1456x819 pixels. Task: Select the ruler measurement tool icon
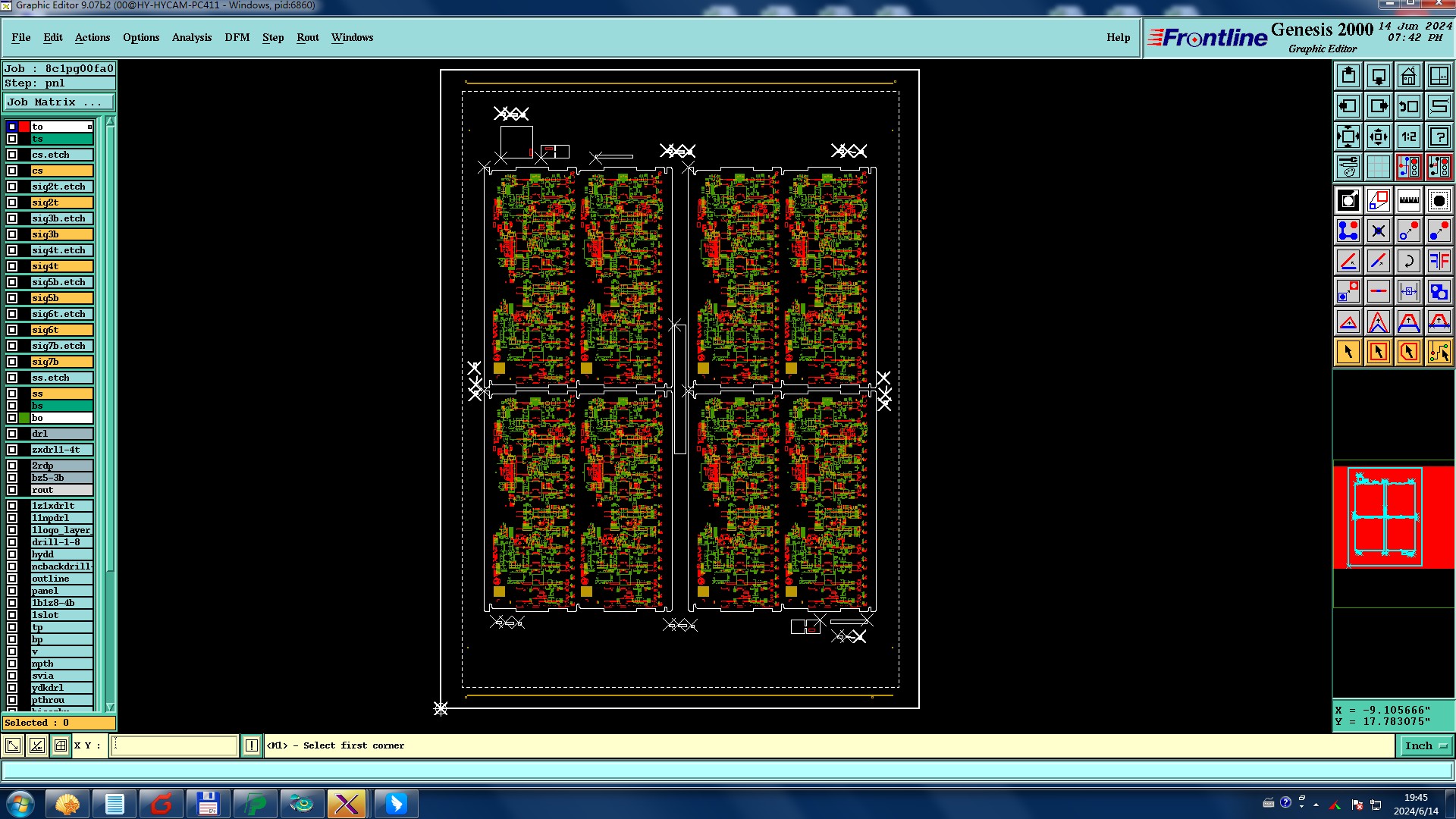(1408, 201)
